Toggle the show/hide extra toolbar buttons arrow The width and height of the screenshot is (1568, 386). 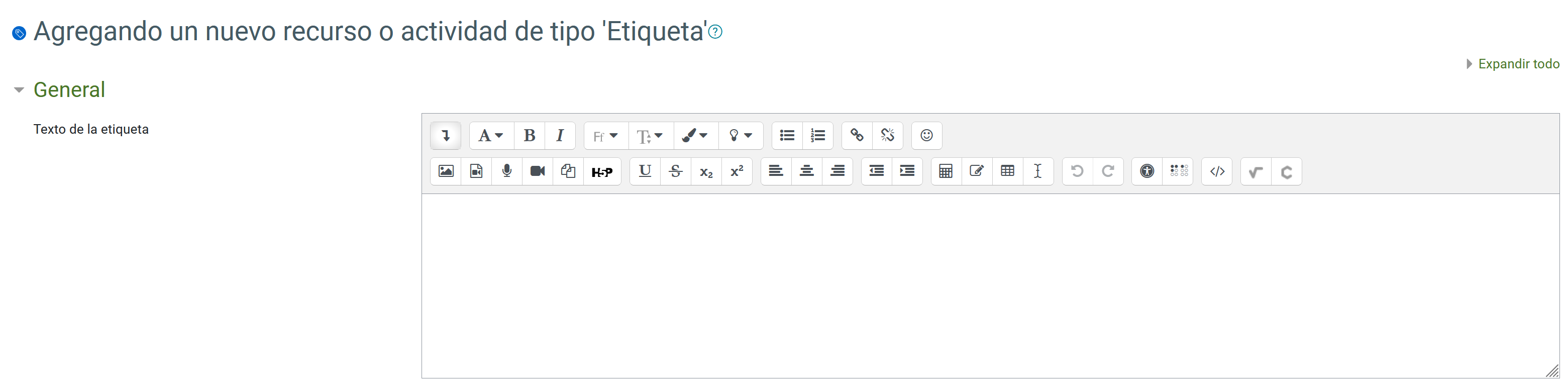point(446,135)
